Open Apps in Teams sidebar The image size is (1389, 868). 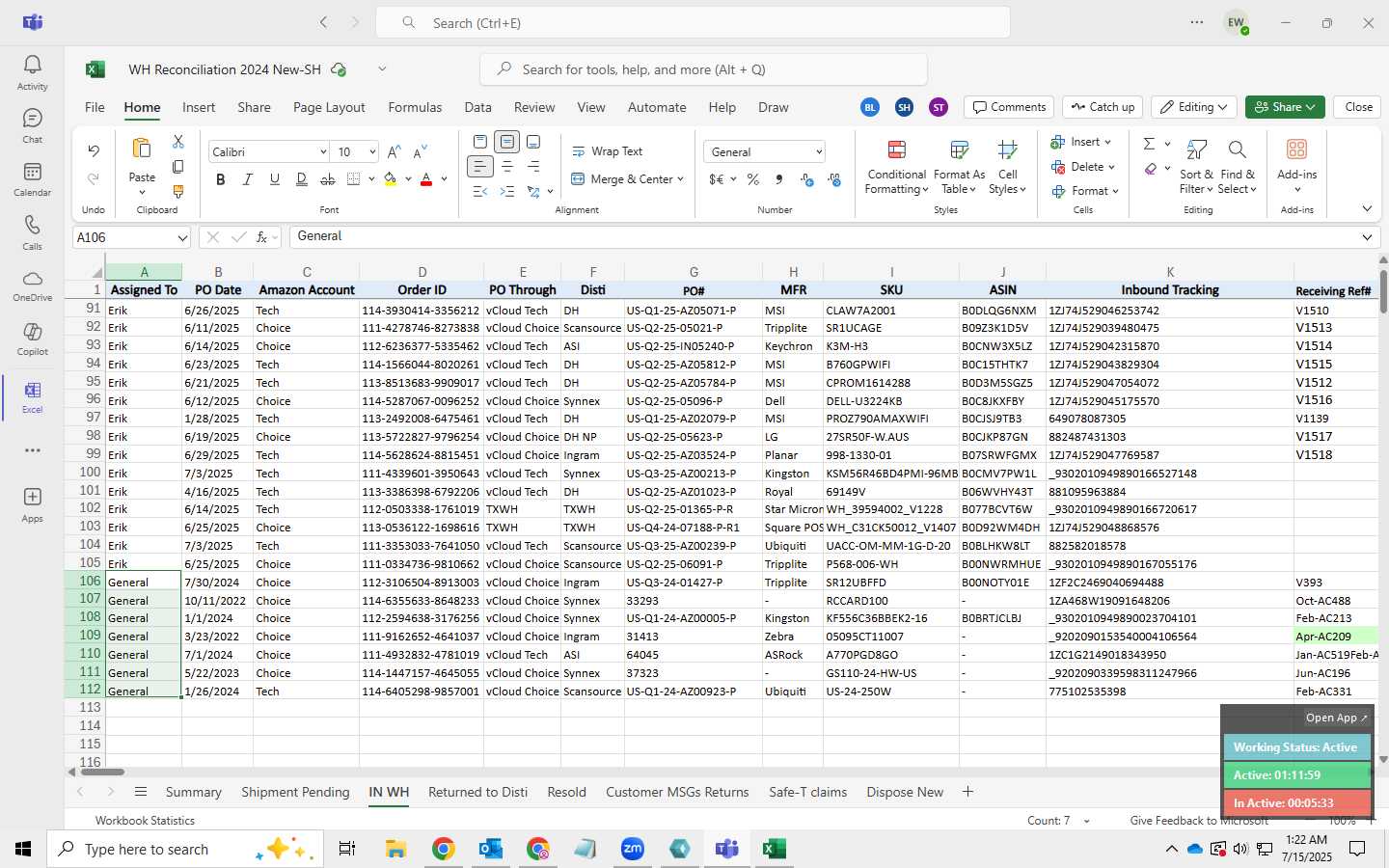pyautogui.click(x=32, y=504)
